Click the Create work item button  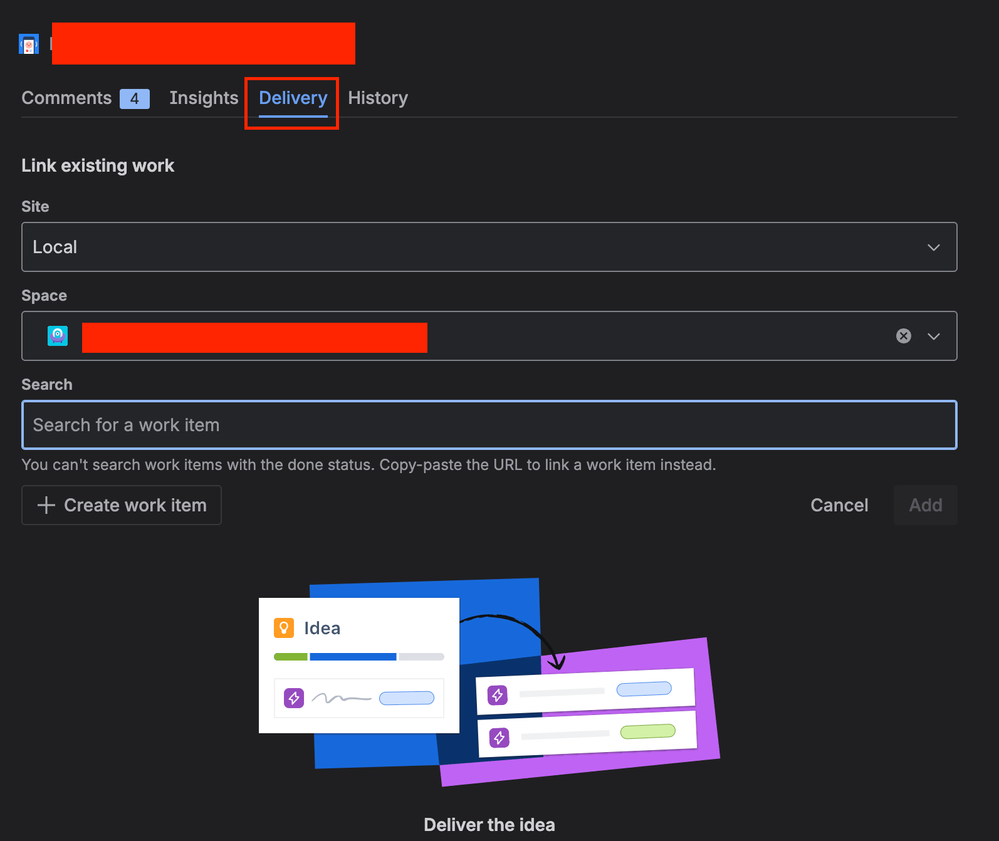pos(121,505)
